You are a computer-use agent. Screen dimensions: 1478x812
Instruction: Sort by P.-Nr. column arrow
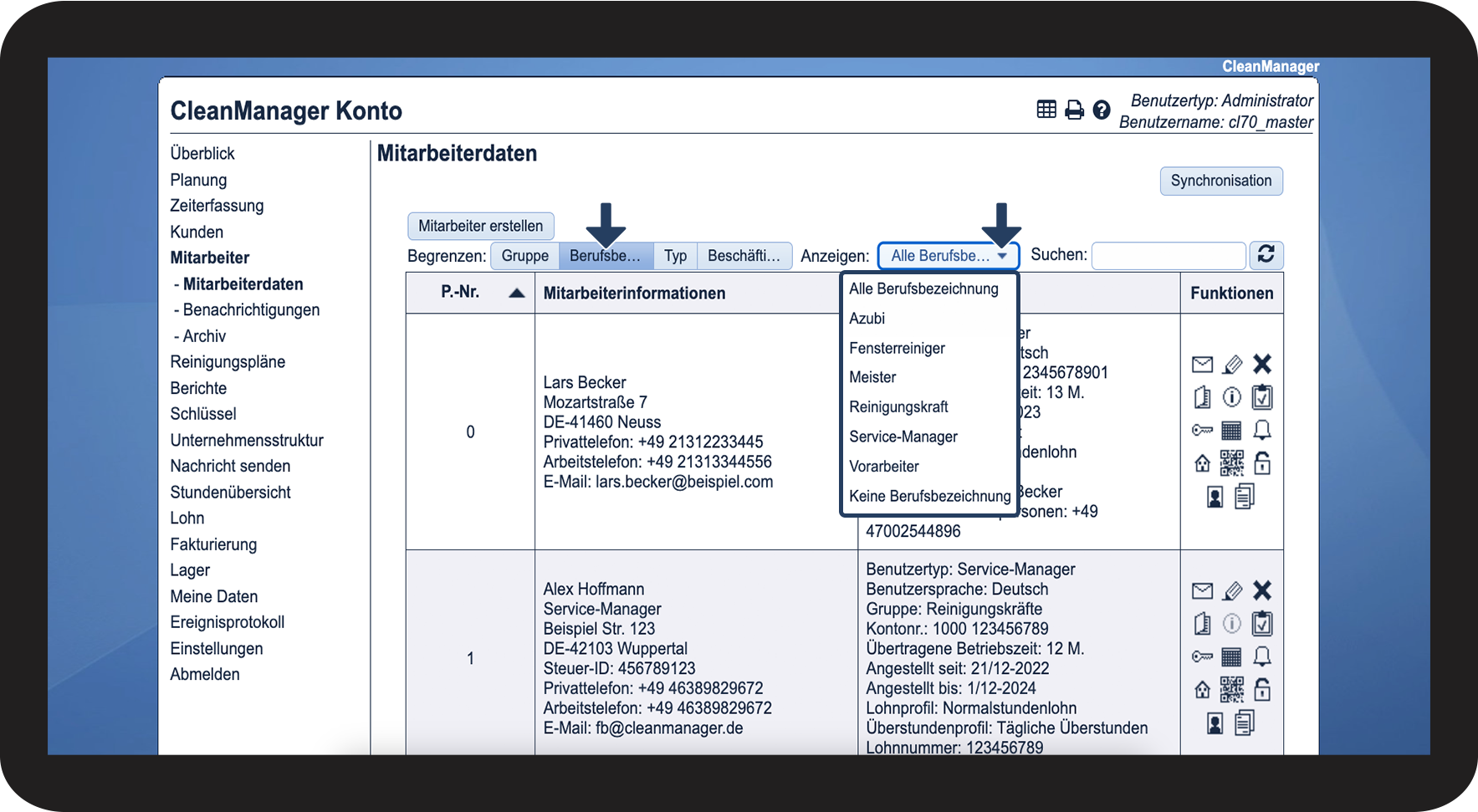[x=516, y=293]
